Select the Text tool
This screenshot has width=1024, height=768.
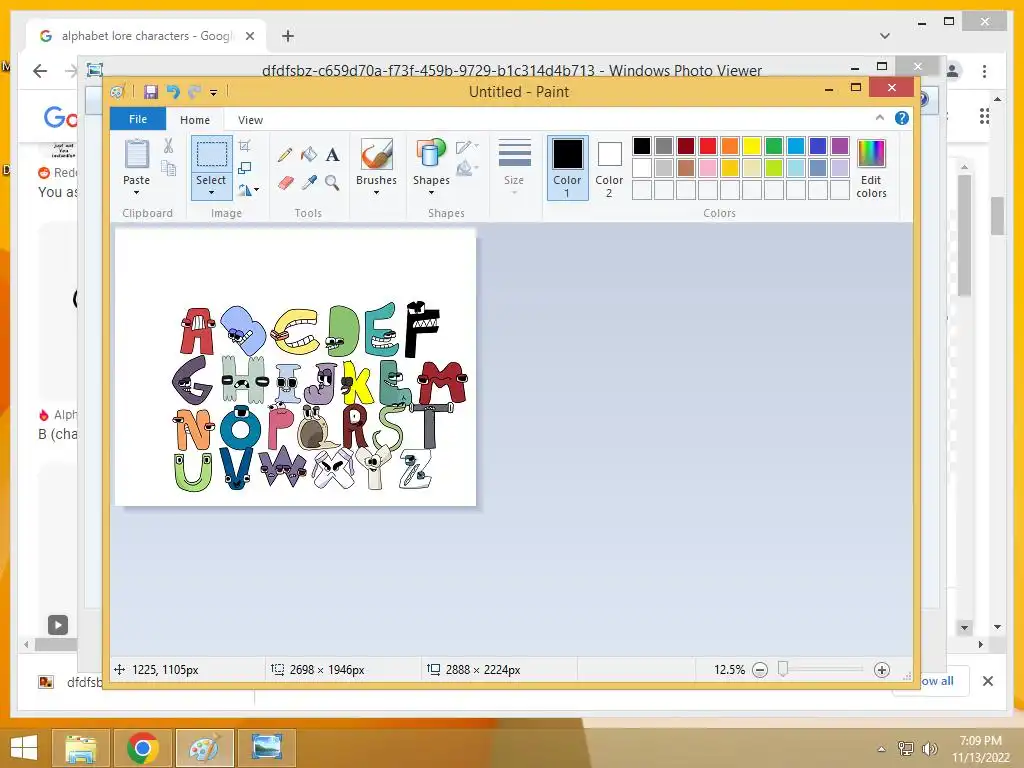332,155
